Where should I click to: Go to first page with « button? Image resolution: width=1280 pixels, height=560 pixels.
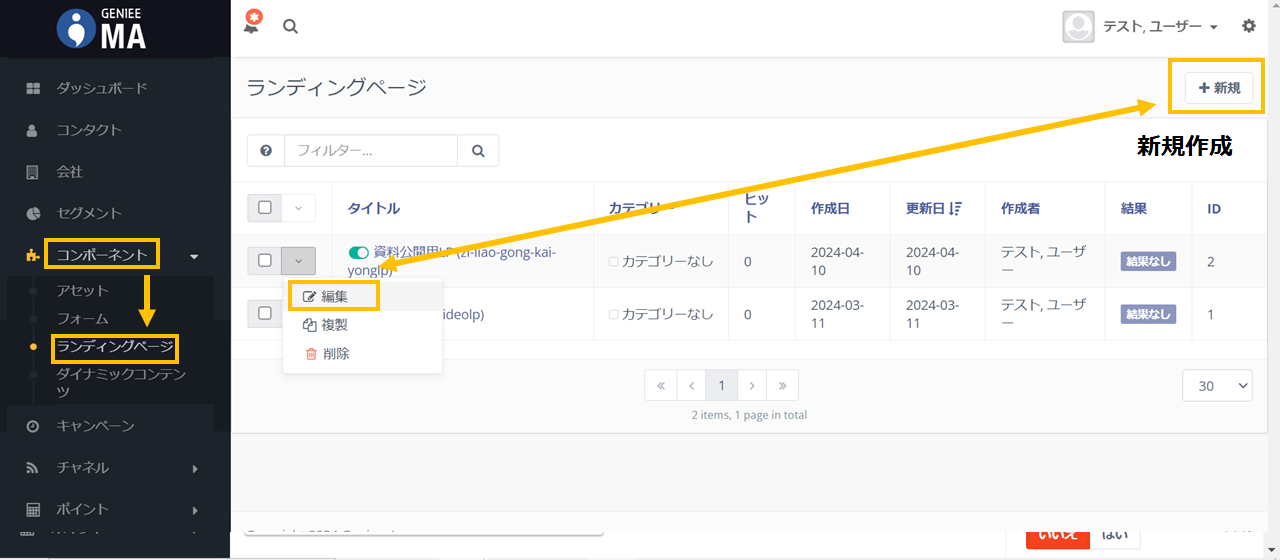click(661, 385)
